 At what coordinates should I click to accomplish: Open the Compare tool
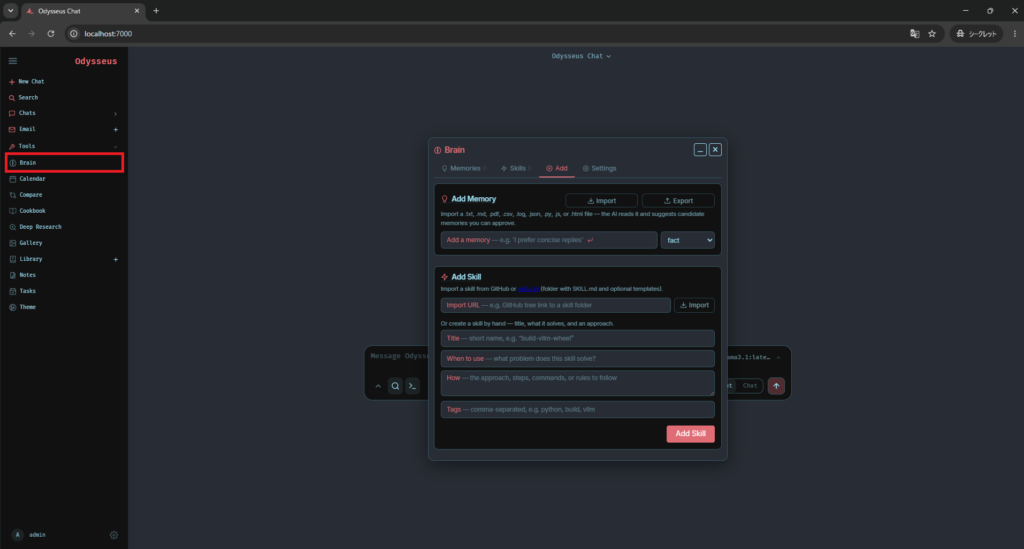click(26, 195)
